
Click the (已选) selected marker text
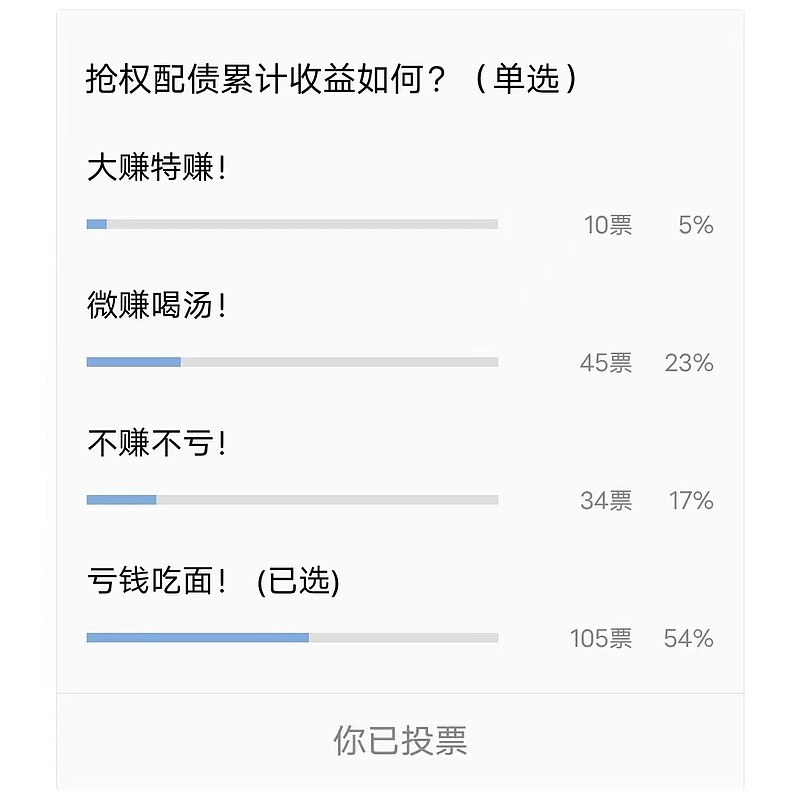(x=298, y=582)
